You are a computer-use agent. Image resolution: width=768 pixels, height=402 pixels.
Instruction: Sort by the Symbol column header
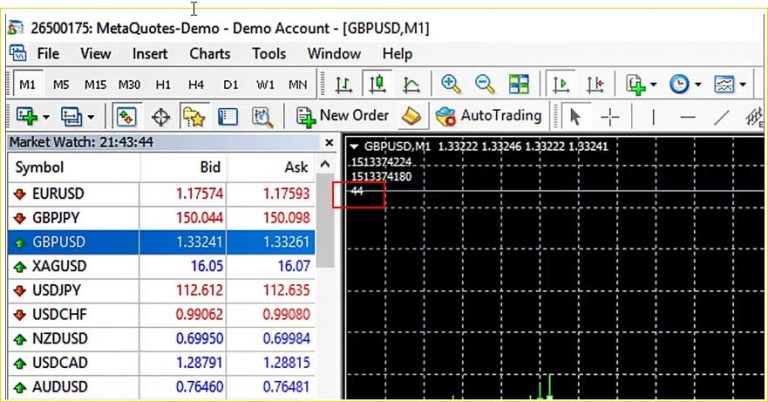tap(73, 167)
